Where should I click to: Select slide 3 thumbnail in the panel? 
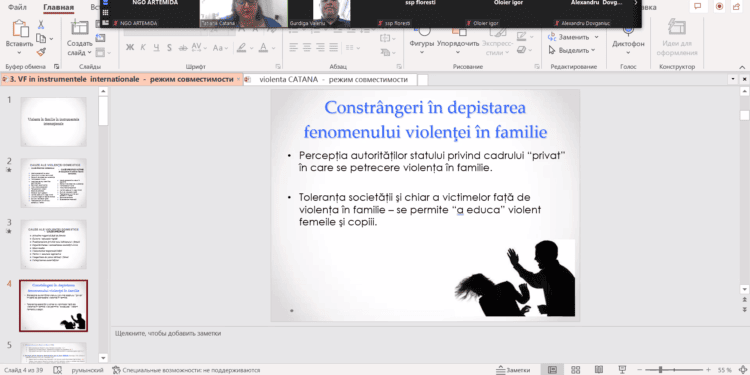pos(53,244)
